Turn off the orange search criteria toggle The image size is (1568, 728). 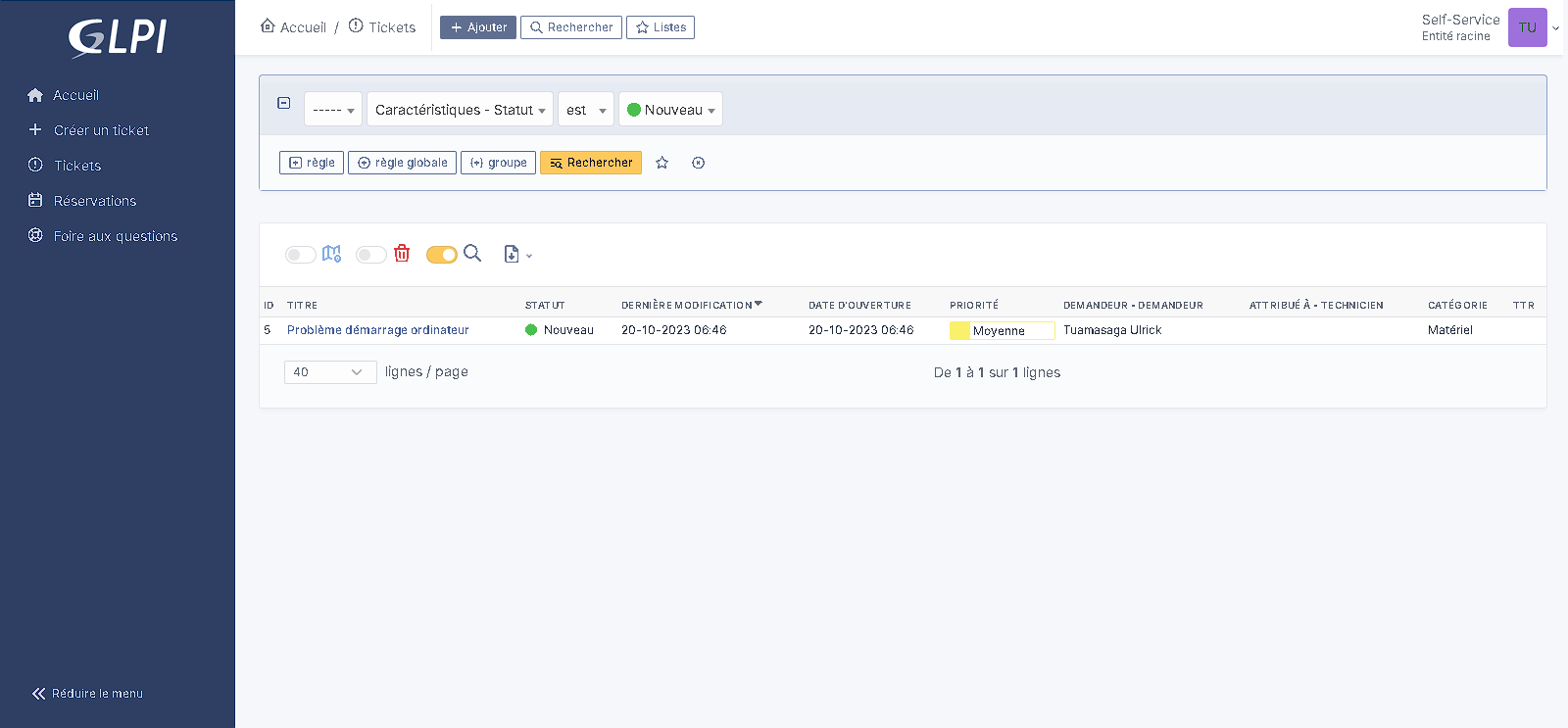[441, 255]
